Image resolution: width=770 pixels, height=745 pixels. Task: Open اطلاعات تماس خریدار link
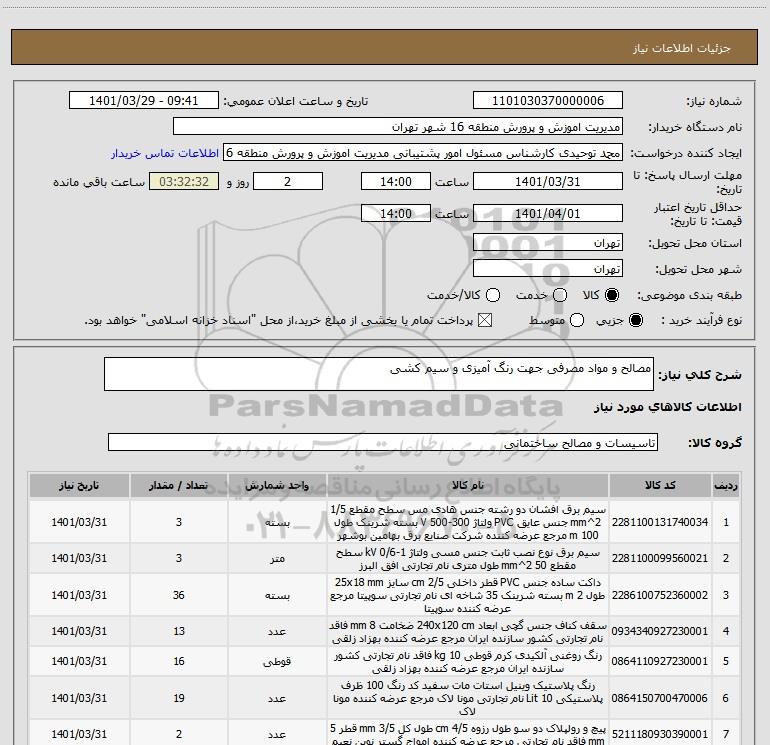point(165,153)
